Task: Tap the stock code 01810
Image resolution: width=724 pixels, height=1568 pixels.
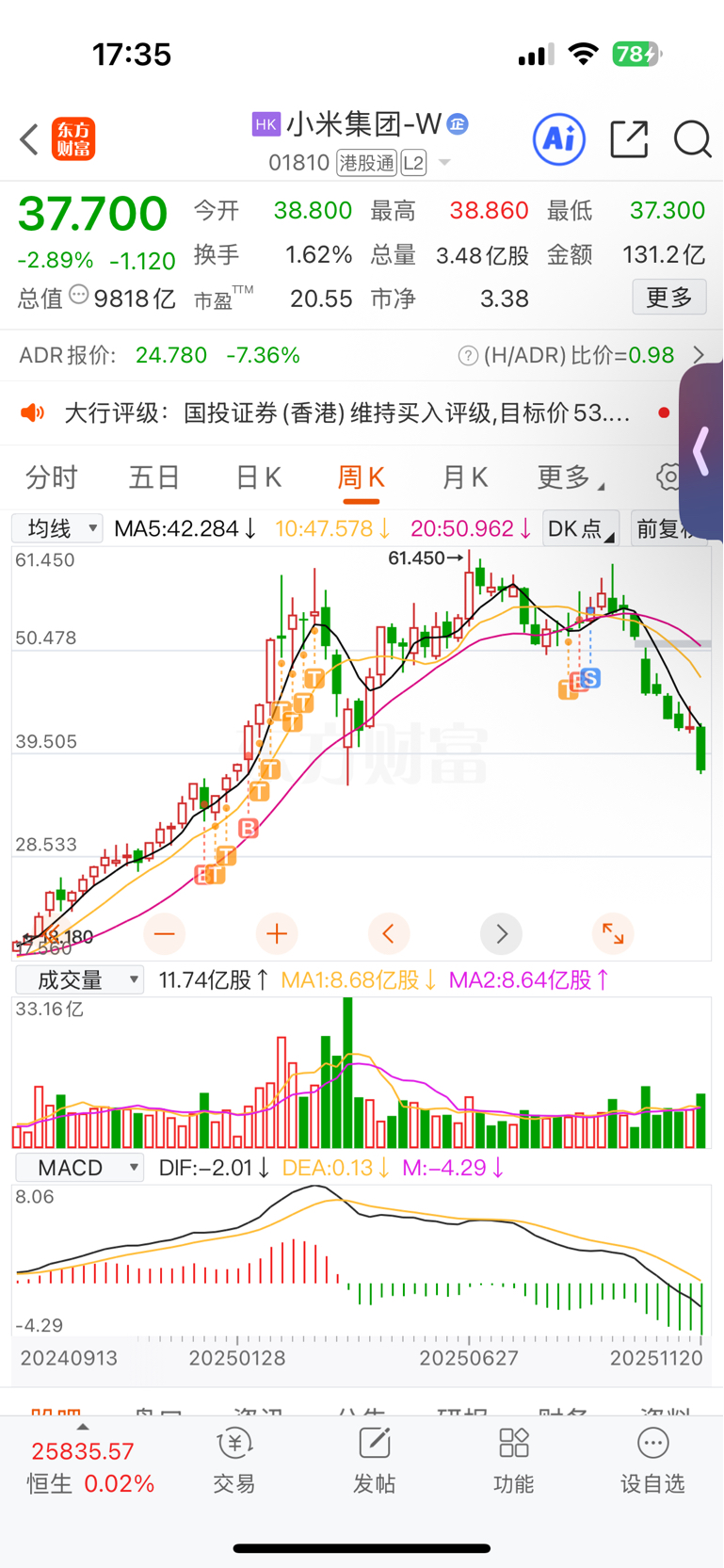Action: 298,163
